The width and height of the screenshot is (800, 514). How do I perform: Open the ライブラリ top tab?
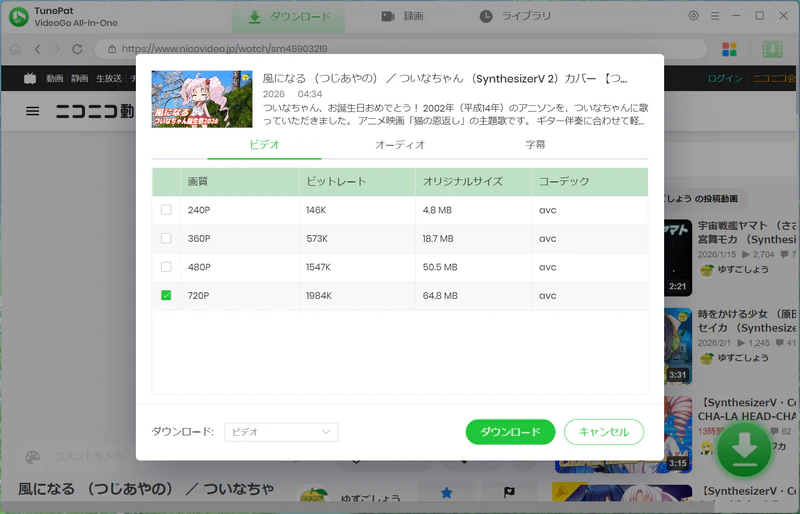coord(516,17)
